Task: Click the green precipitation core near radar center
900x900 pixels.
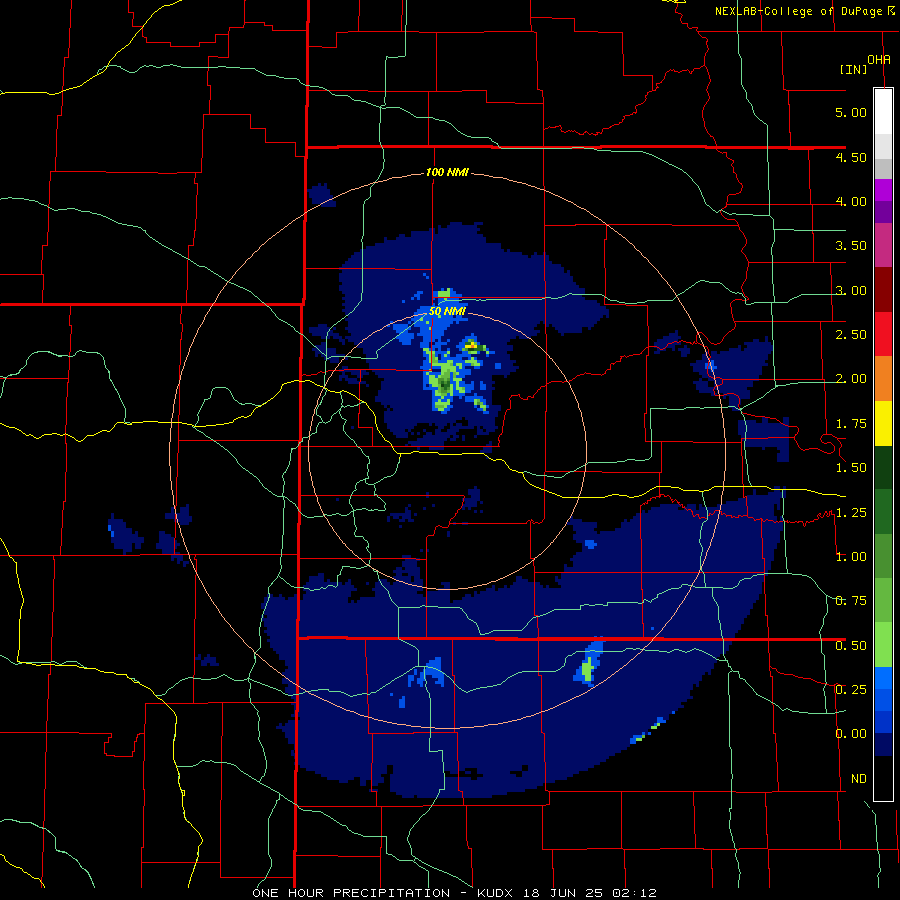Action: pos(444,381)
